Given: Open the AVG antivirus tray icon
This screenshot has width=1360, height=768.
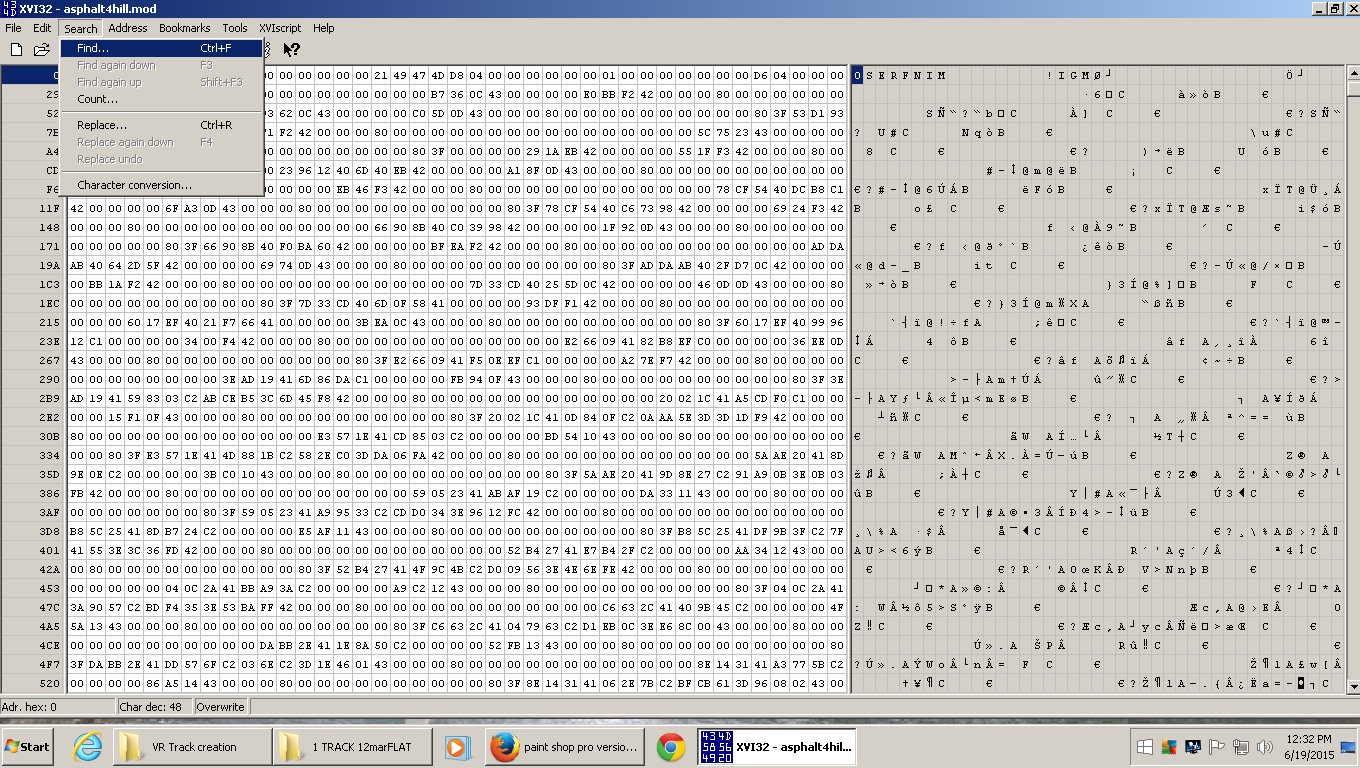Looking at the screenshot, I should [x=1169, y=746].
